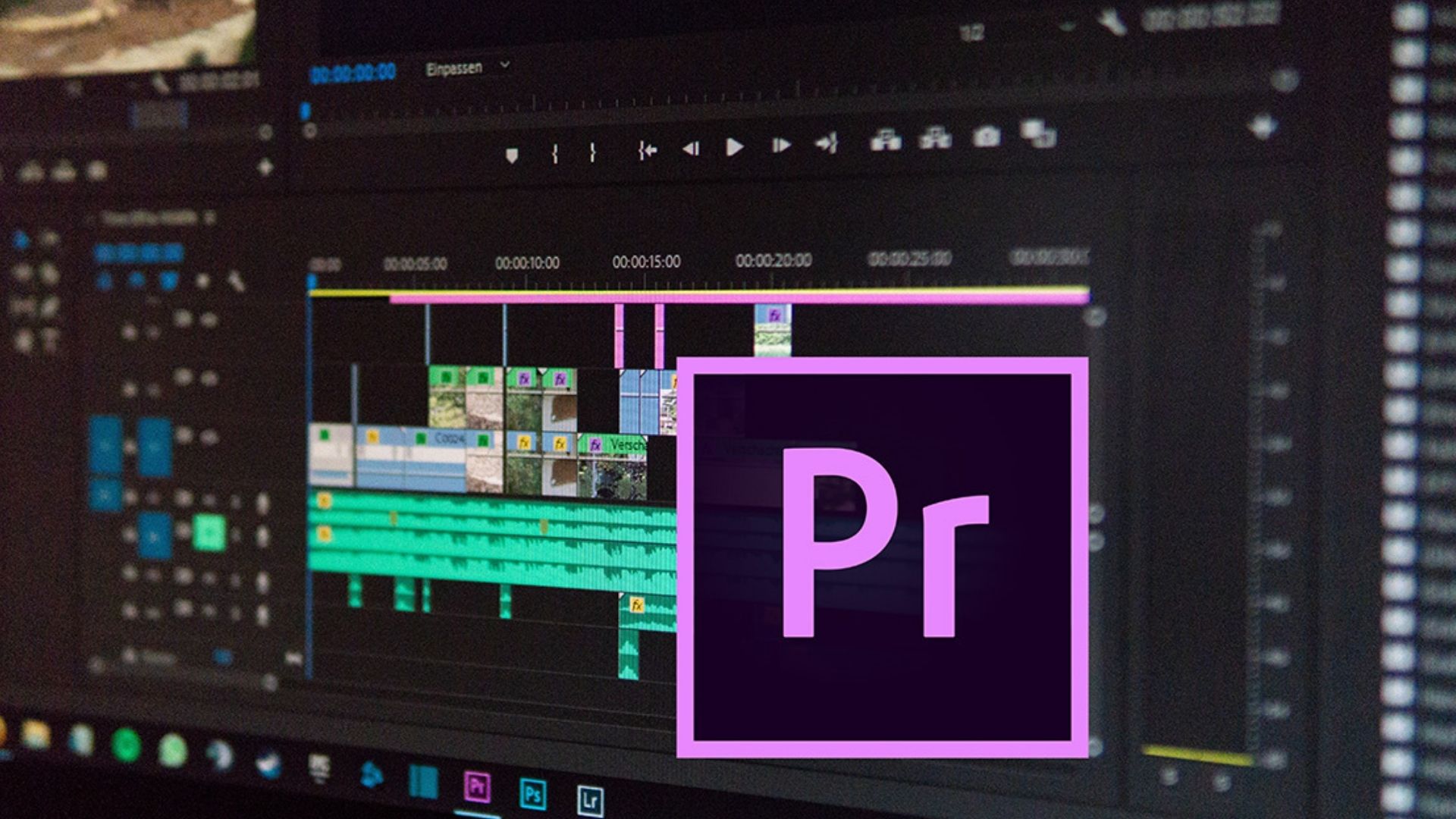
Task: Click 00:00:20:00 on the timeline ruler
Action: (x=773, y=260)
